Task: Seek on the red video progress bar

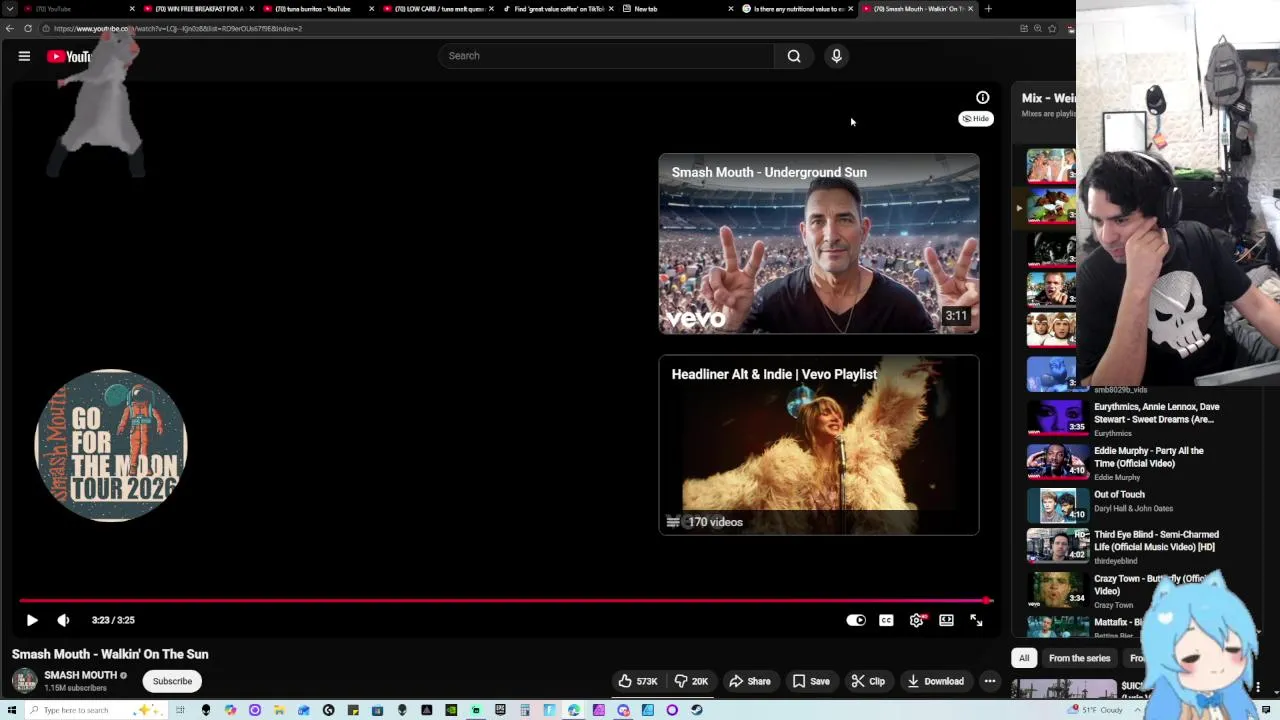Action: click(x=505, y=601)
